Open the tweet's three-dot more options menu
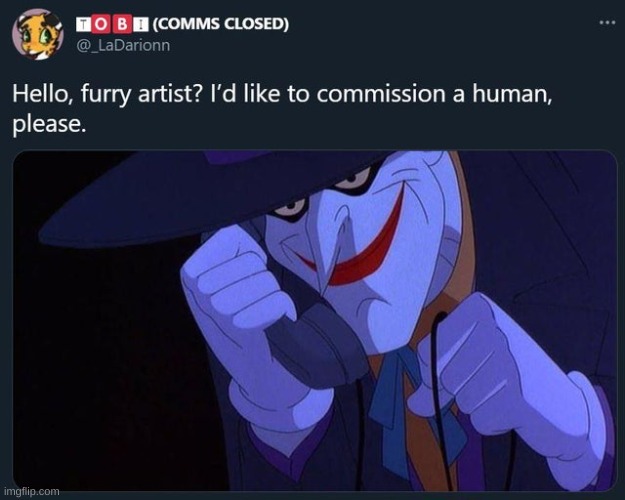This screenshot has height=500, width=625. pos(607,23)
